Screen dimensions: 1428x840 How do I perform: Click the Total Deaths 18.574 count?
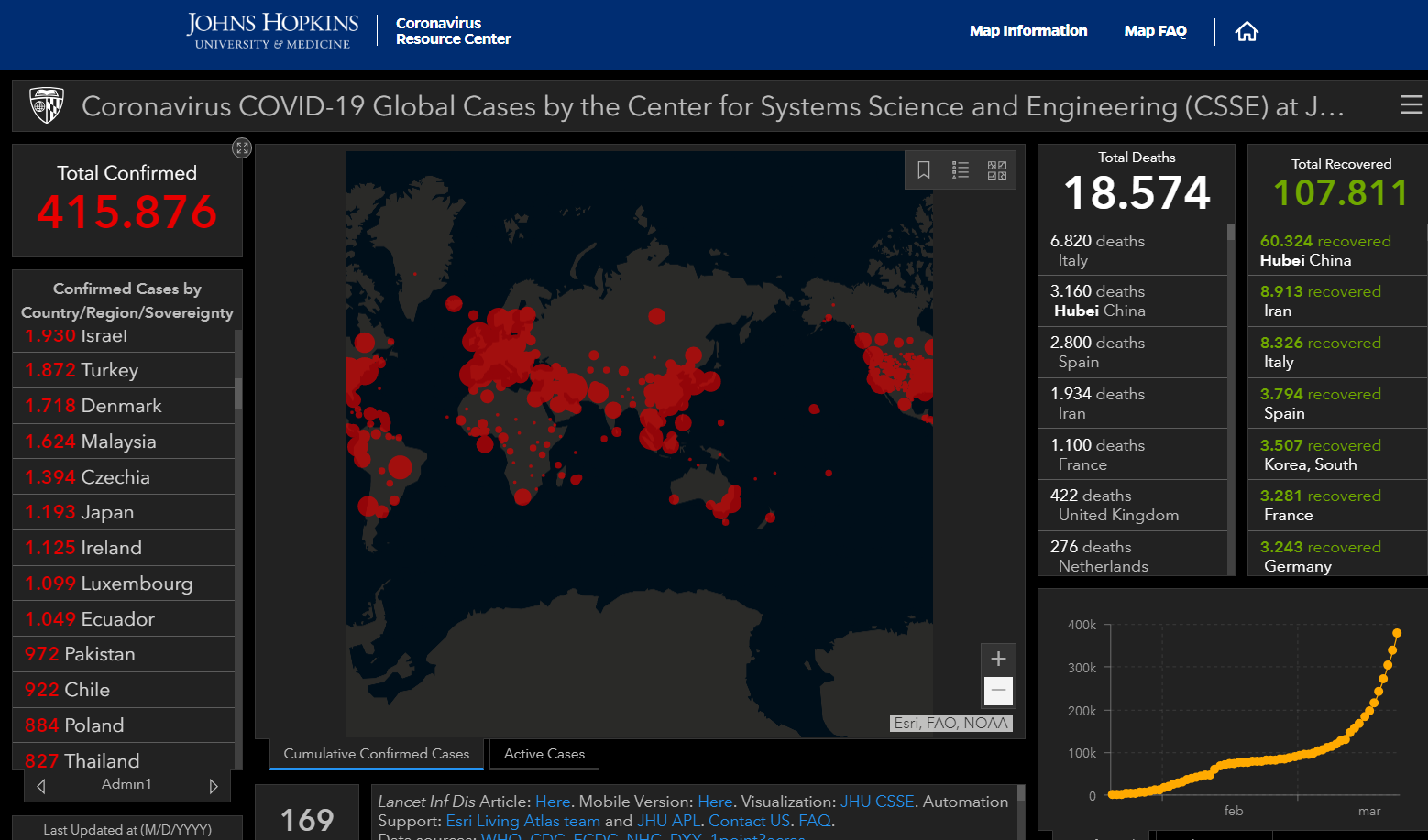[1137, 193]
